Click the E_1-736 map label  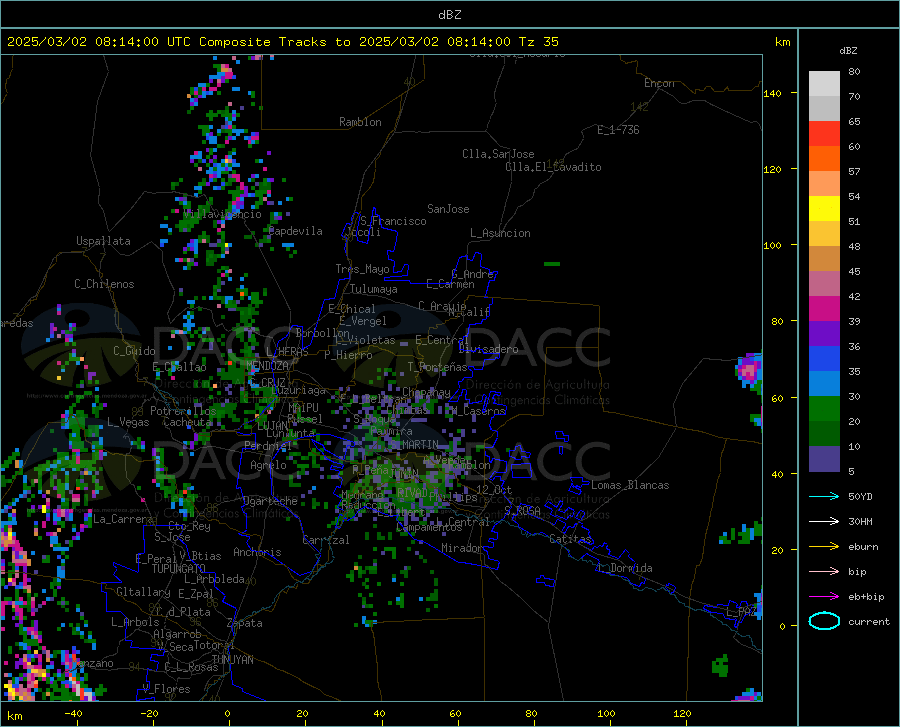point(618,130)
